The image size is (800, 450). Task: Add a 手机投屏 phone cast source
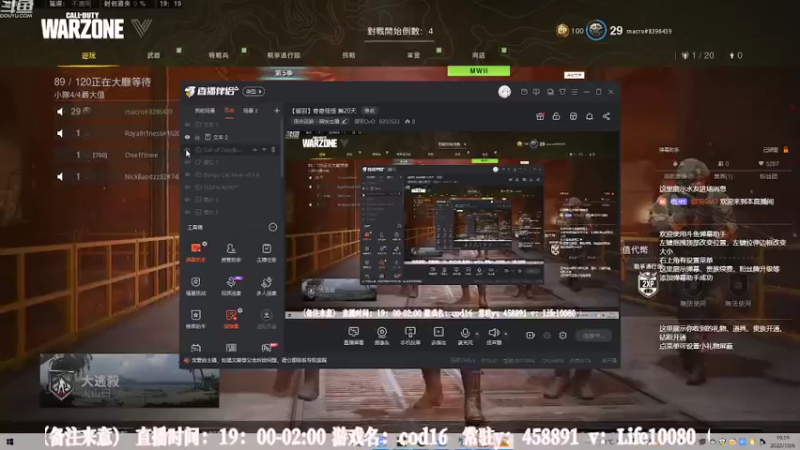pyautogui.click(x=410, y=335)
